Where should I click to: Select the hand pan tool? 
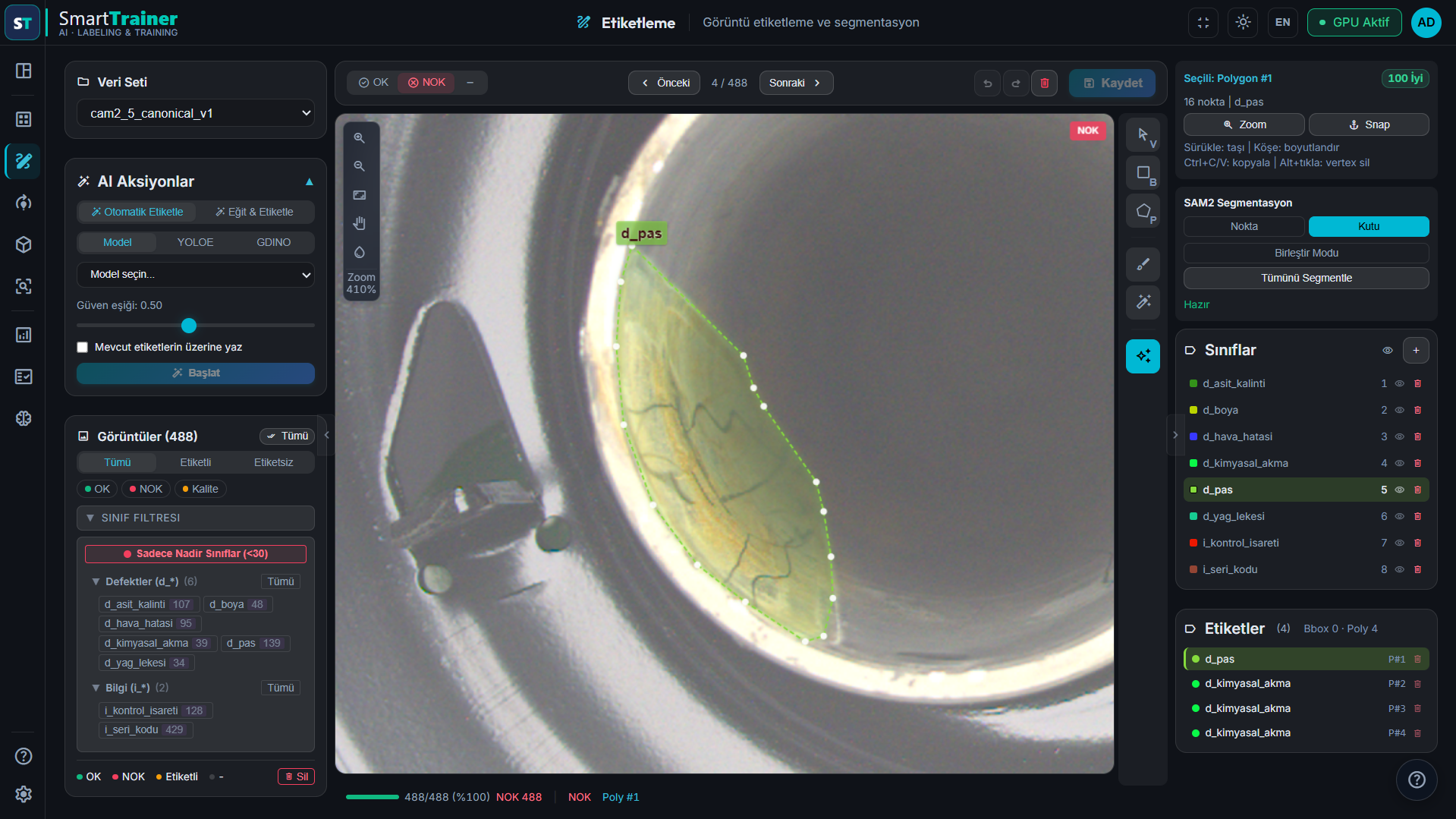pos(360,223)
